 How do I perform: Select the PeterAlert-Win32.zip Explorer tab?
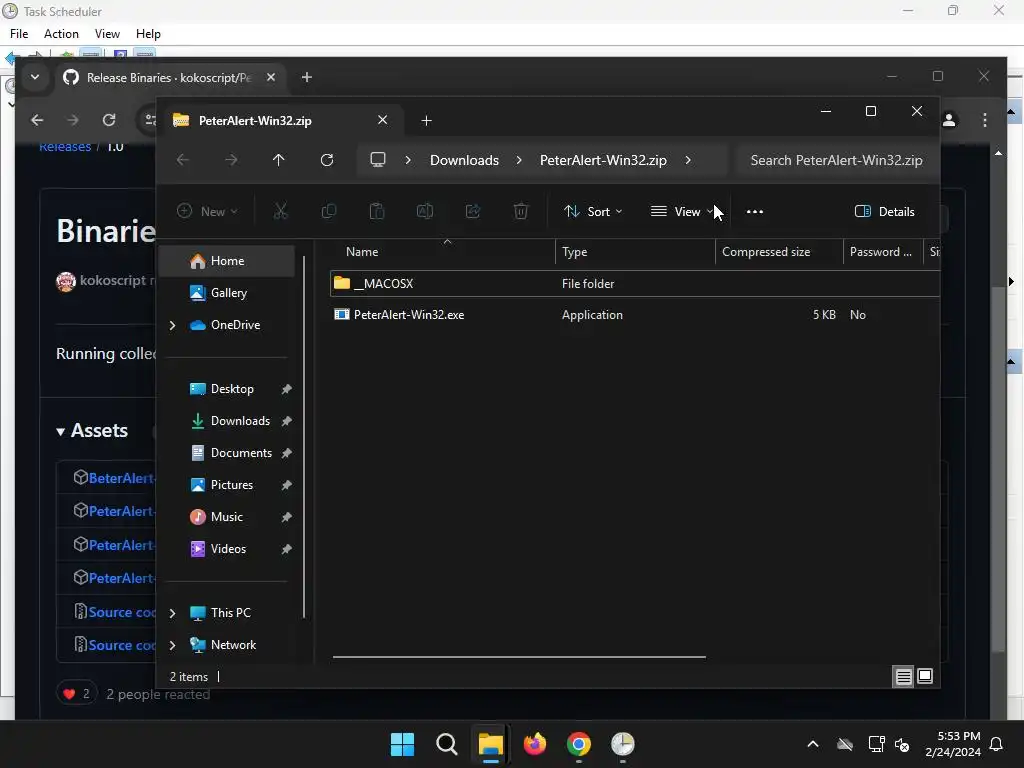click(x=280, y=120)
